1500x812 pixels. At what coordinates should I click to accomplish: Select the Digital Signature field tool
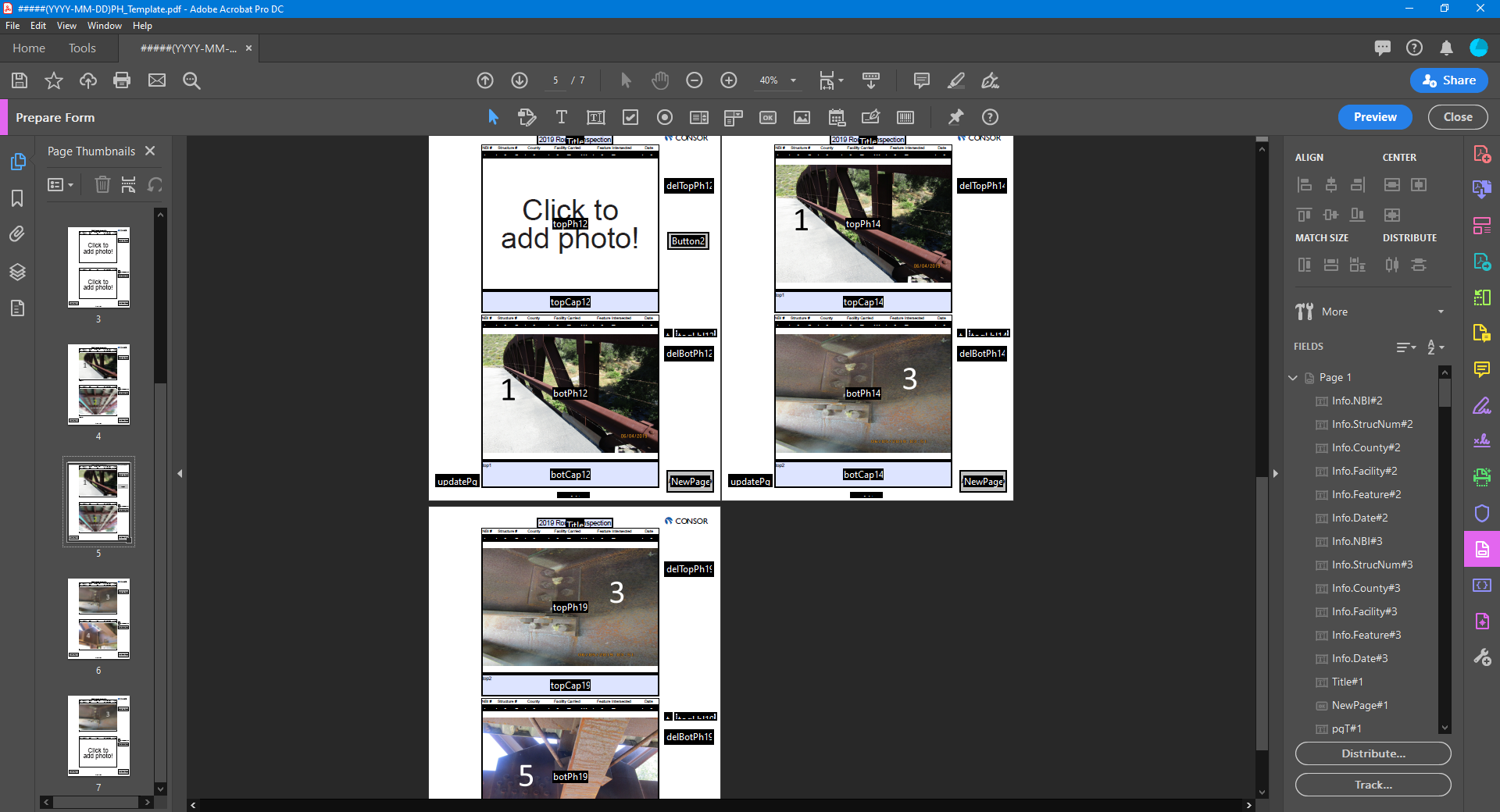tap(871, 117)
